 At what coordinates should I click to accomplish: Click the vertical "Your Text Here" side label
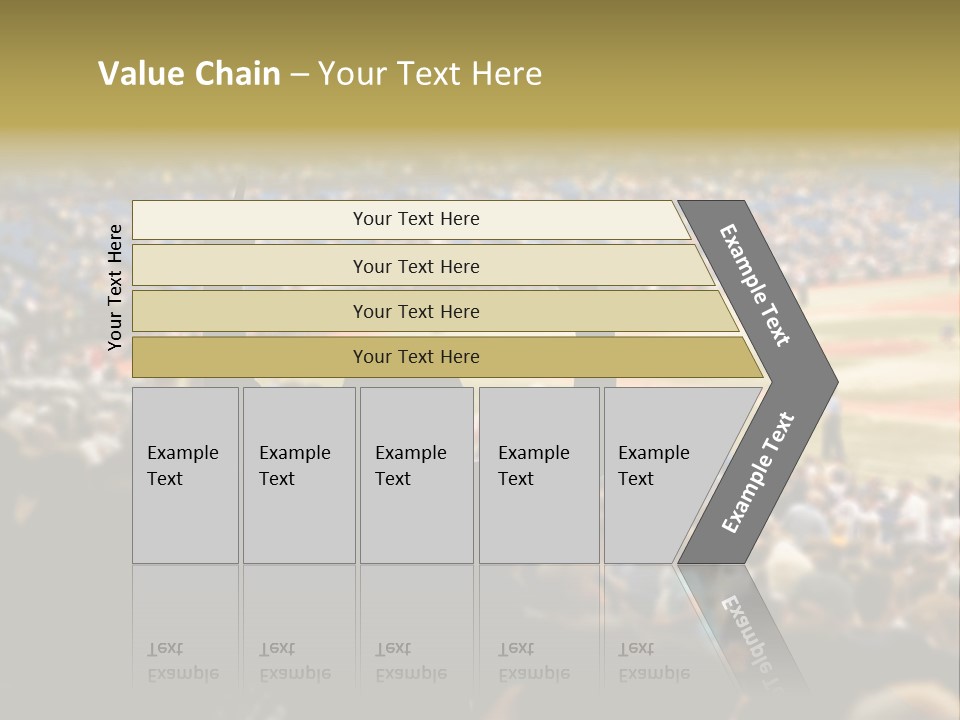click(x=115, y=287)
